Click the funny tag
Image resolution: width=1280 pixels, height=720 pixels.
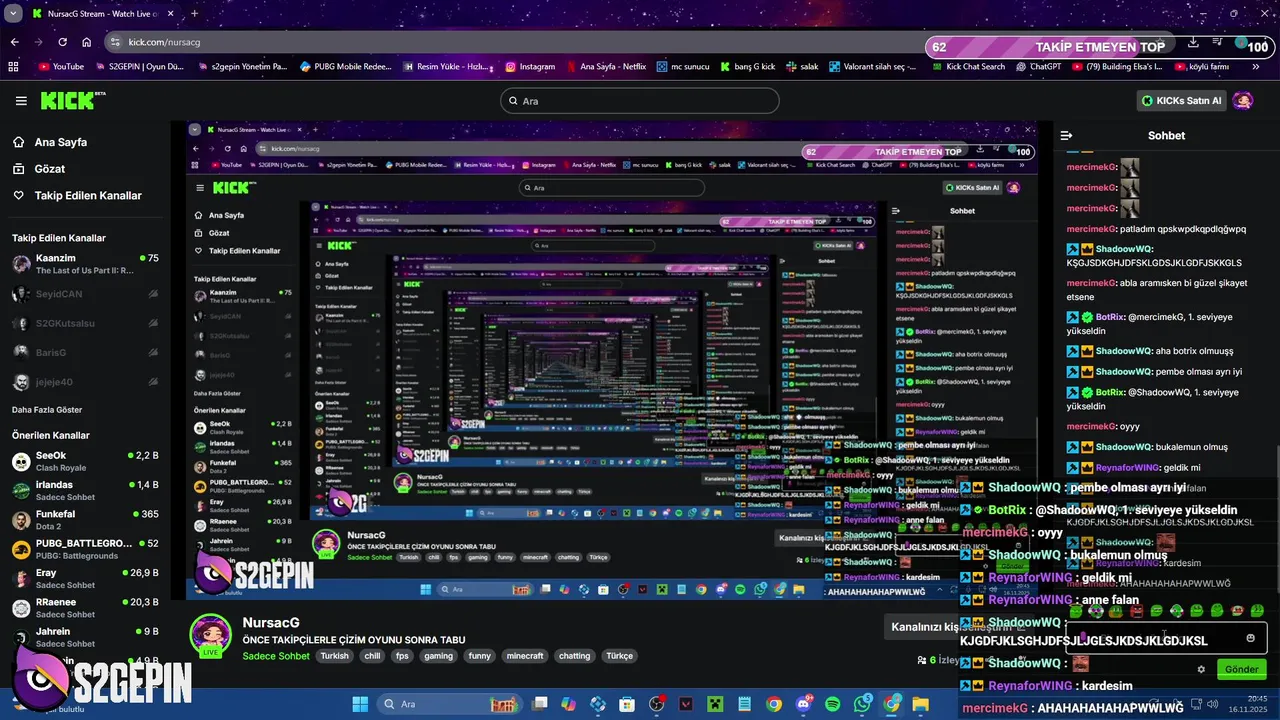click(480, 656)
